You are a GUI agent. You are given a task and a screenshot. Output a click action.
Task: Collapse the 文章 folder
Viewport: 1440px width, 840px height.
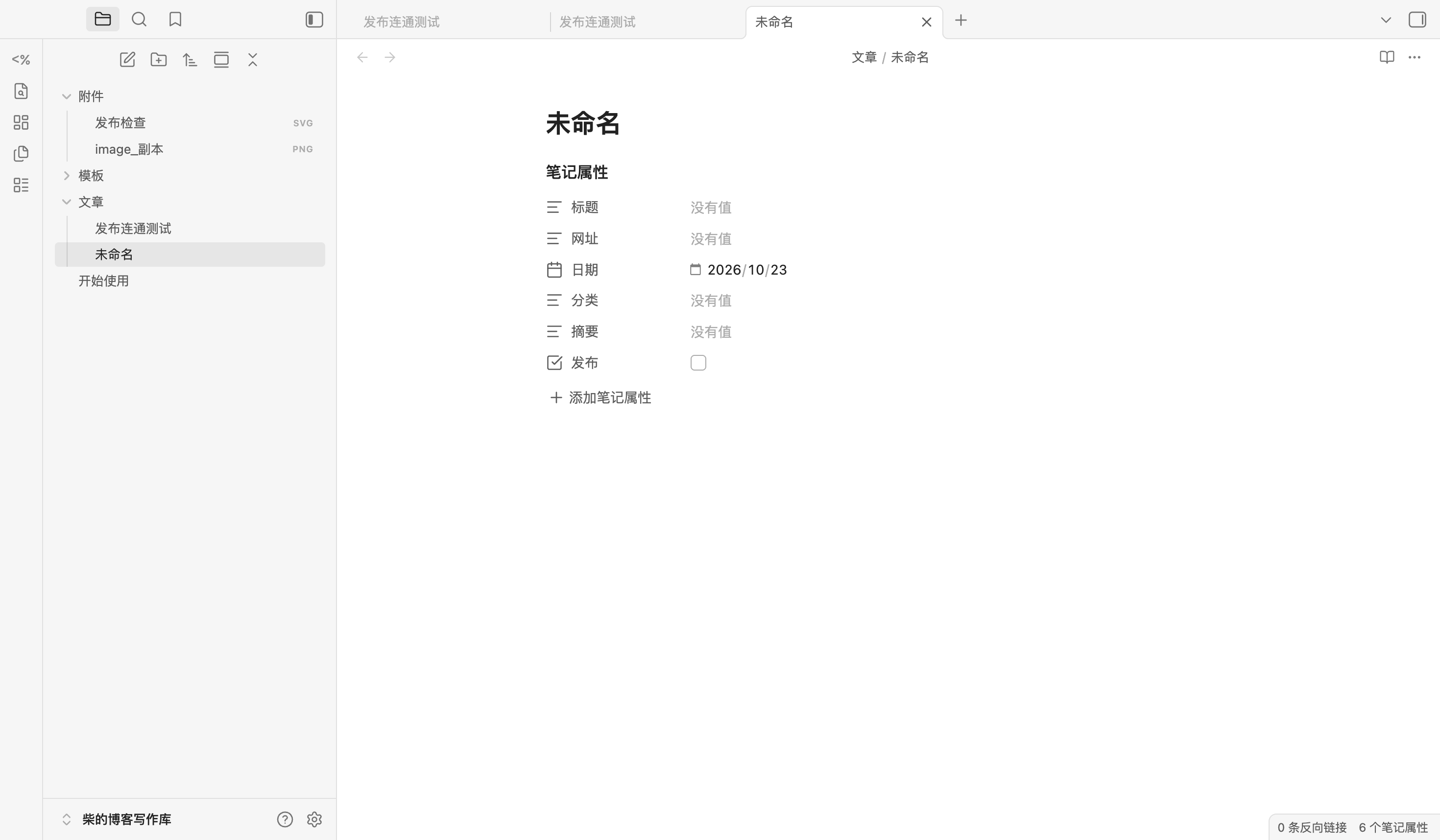tap(66, 202)
